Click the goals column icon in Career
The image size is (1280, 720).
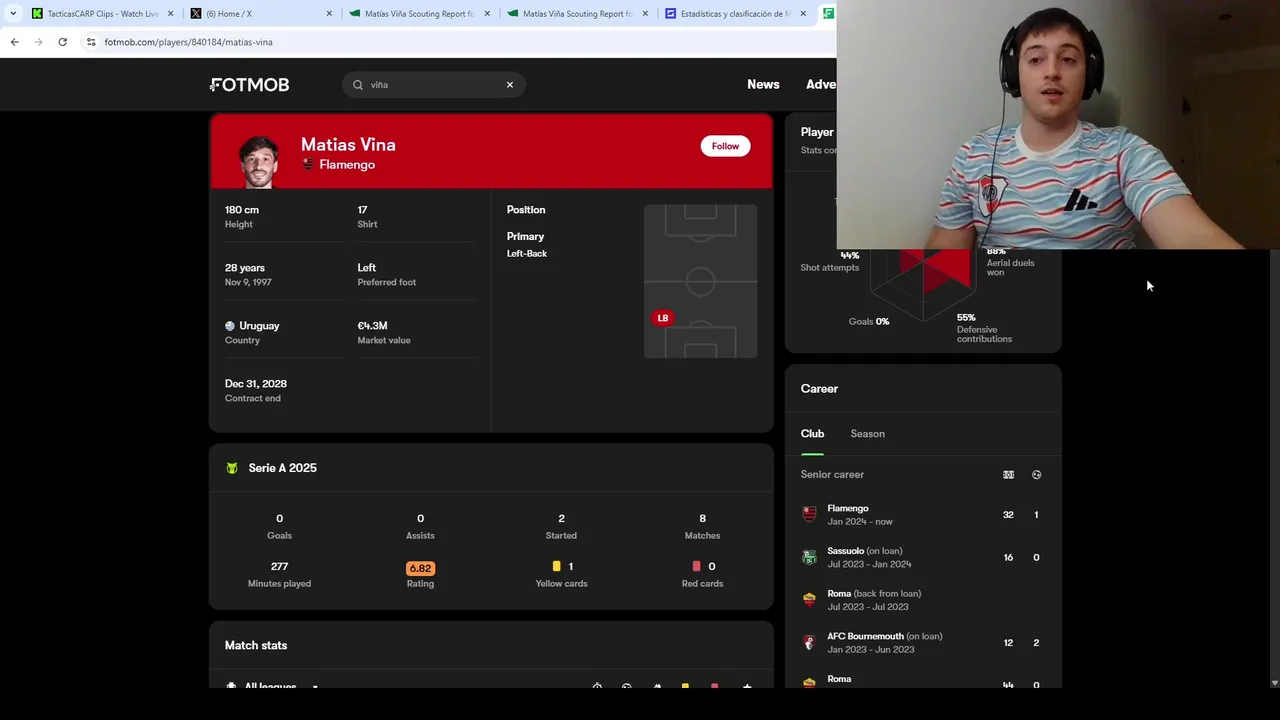pyautogui.click(x=1036, y=475)
